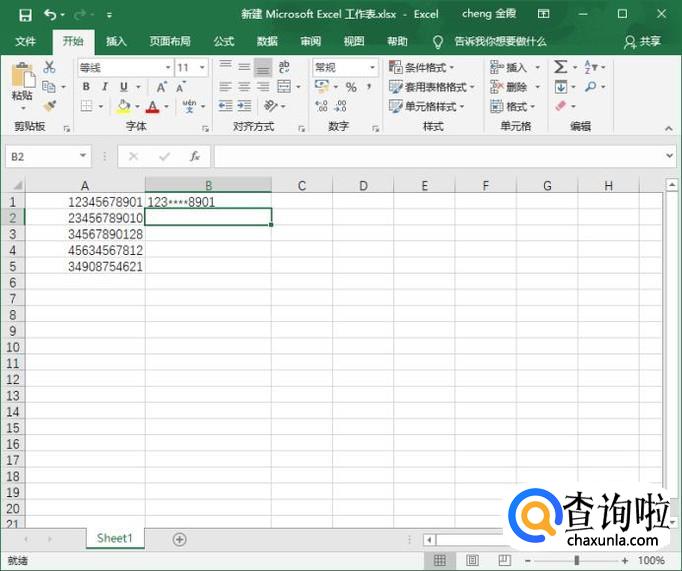Switch to the 视图 tab

coord(354,41)
